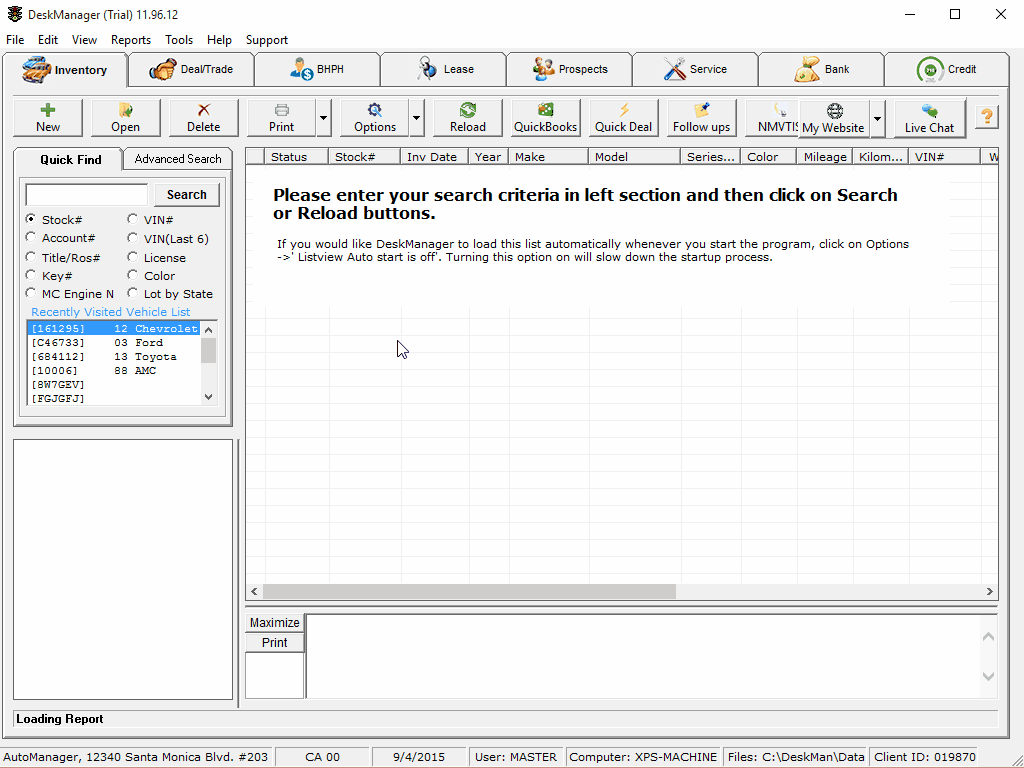Select the Stock# search option
Image resolution: width=1024 pixels, height=768 pixels.
[x=31, y=219]
